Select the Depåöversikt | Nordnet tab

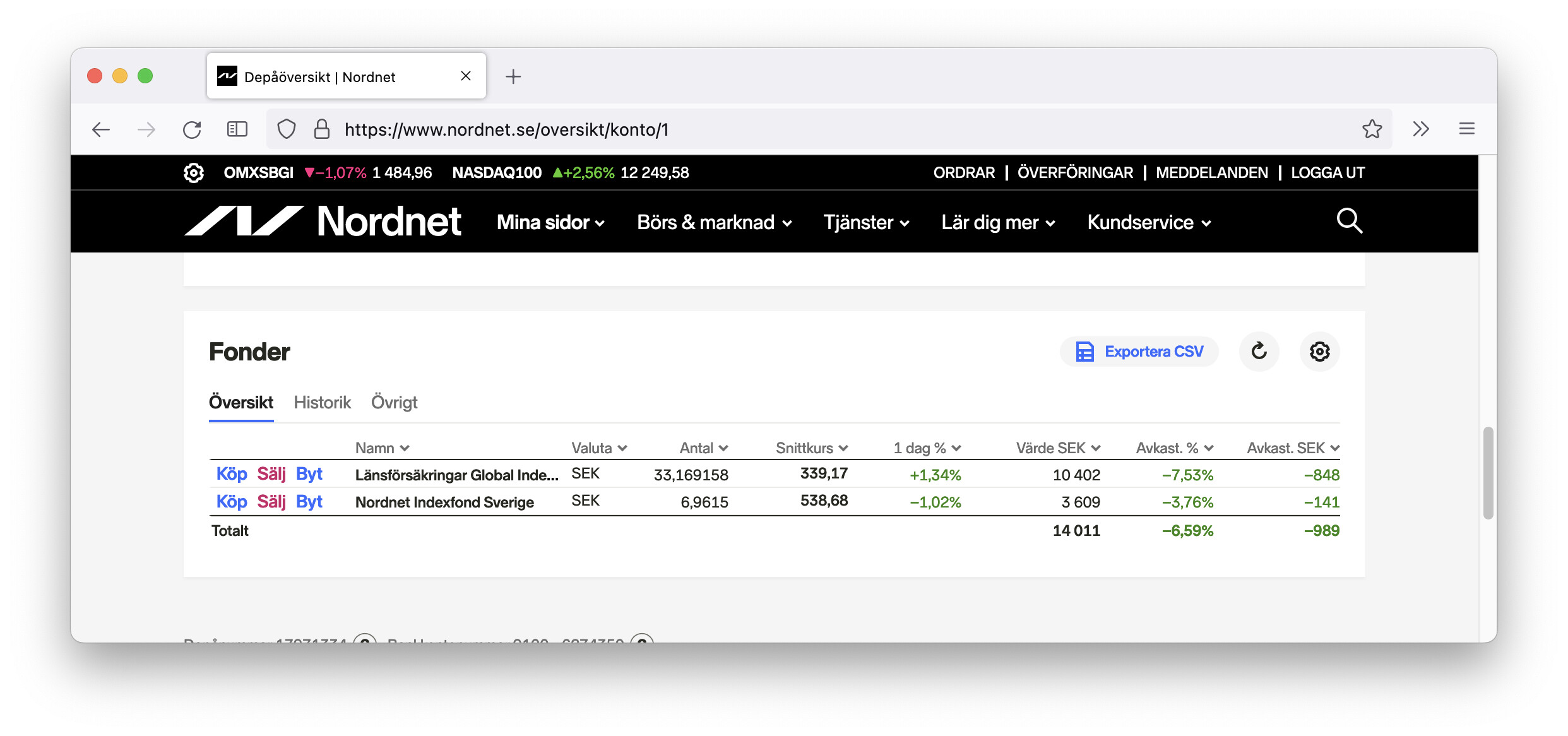(x=347, y=76)
